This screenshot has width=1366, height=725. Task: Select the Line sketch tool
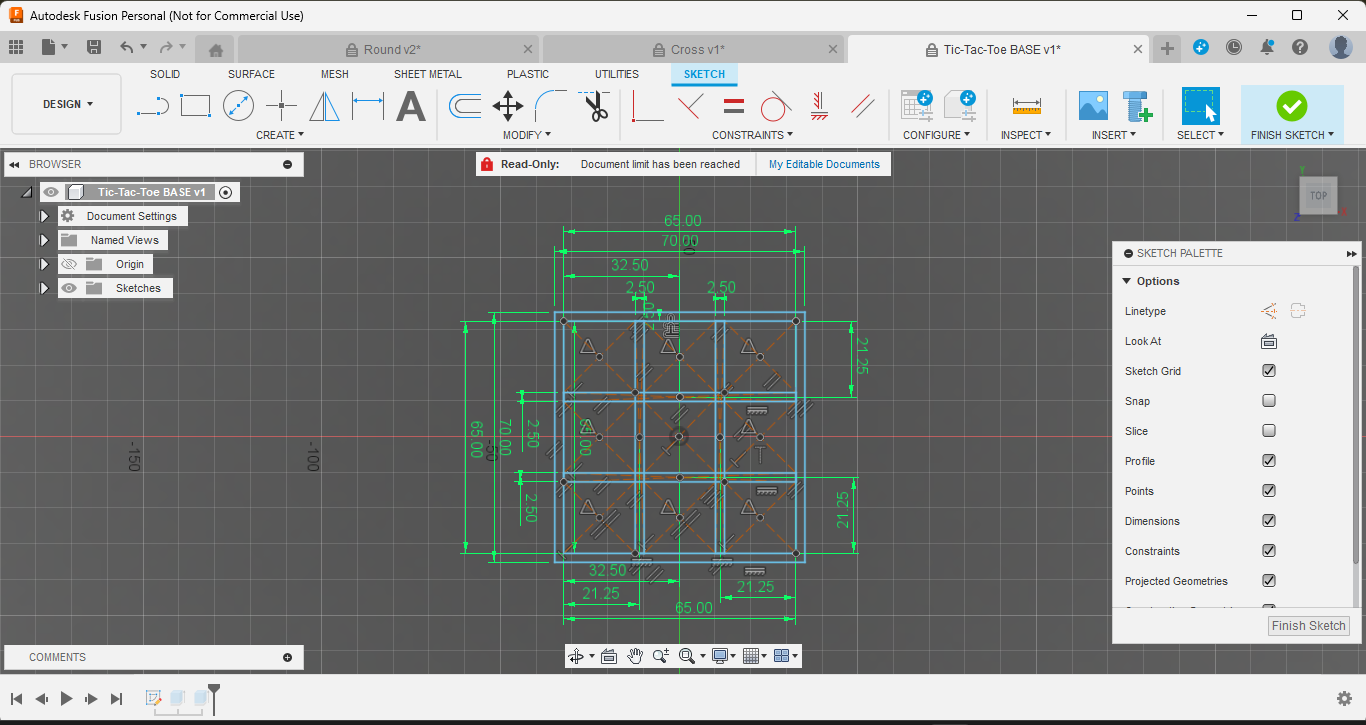[x=153, y=105]
